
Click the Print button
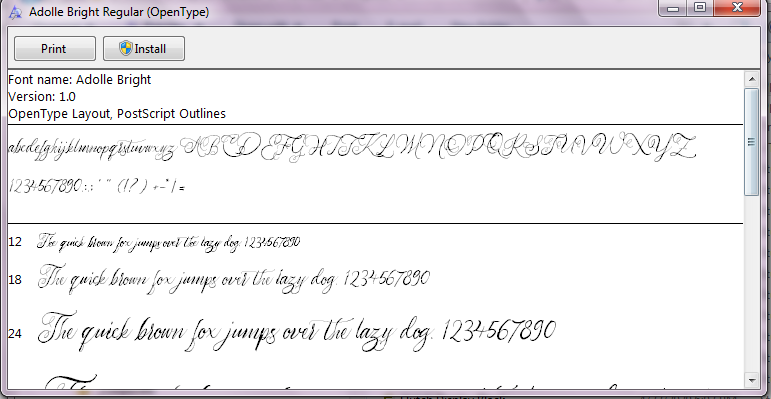click(55, 49)
